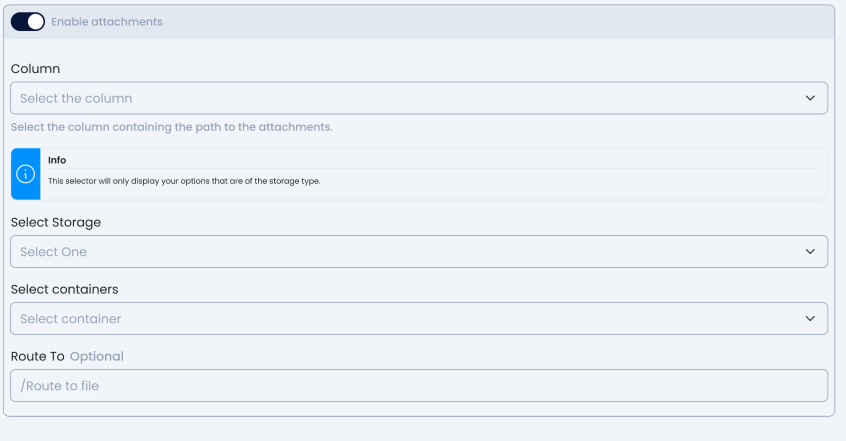Click the 'Info' heading in the notice
This screenshot has width=846, height=441.
coord(57,160)
